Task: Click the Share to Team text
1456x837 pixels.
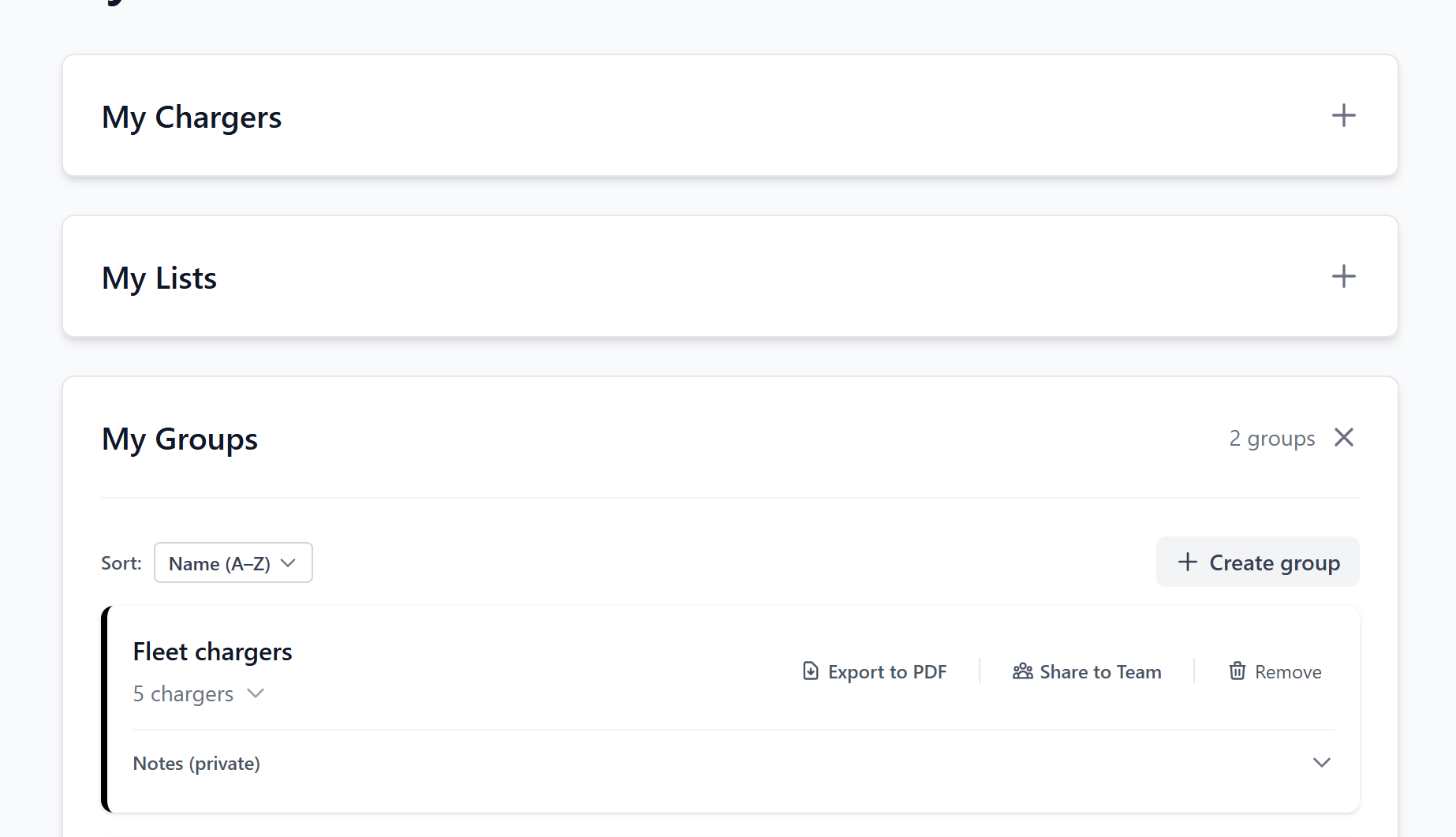Action: point(1100,672)
